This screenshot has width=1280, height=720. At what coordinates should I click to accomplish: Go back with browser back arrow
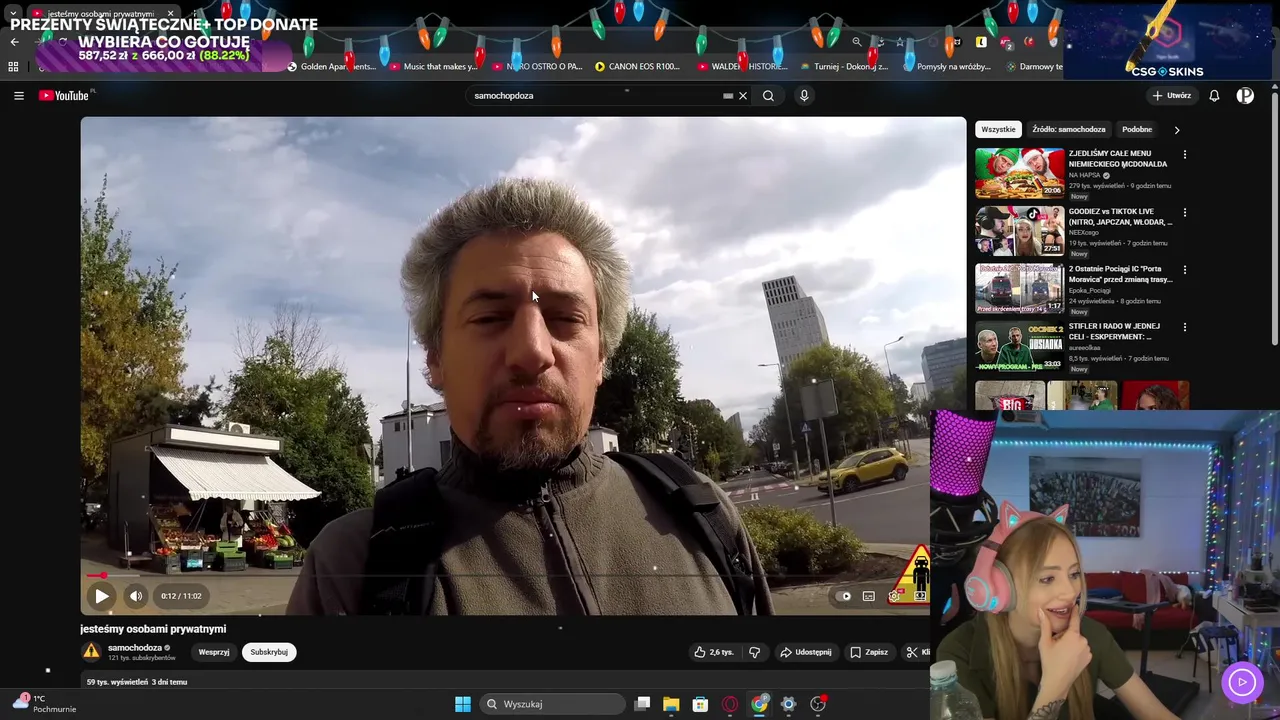click(x=14, y=42)
